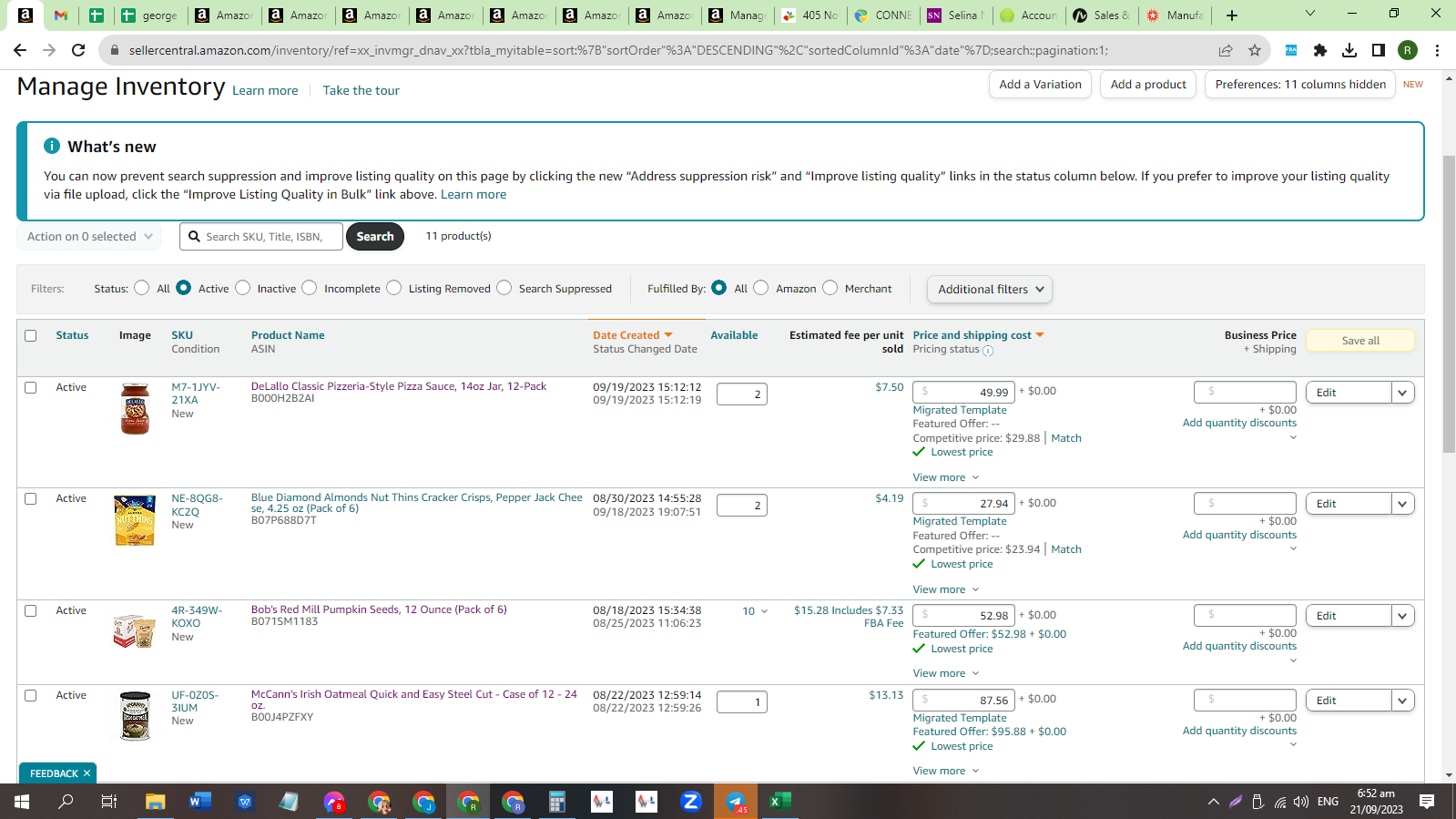Share this page from the address bar

[1226, 50]
